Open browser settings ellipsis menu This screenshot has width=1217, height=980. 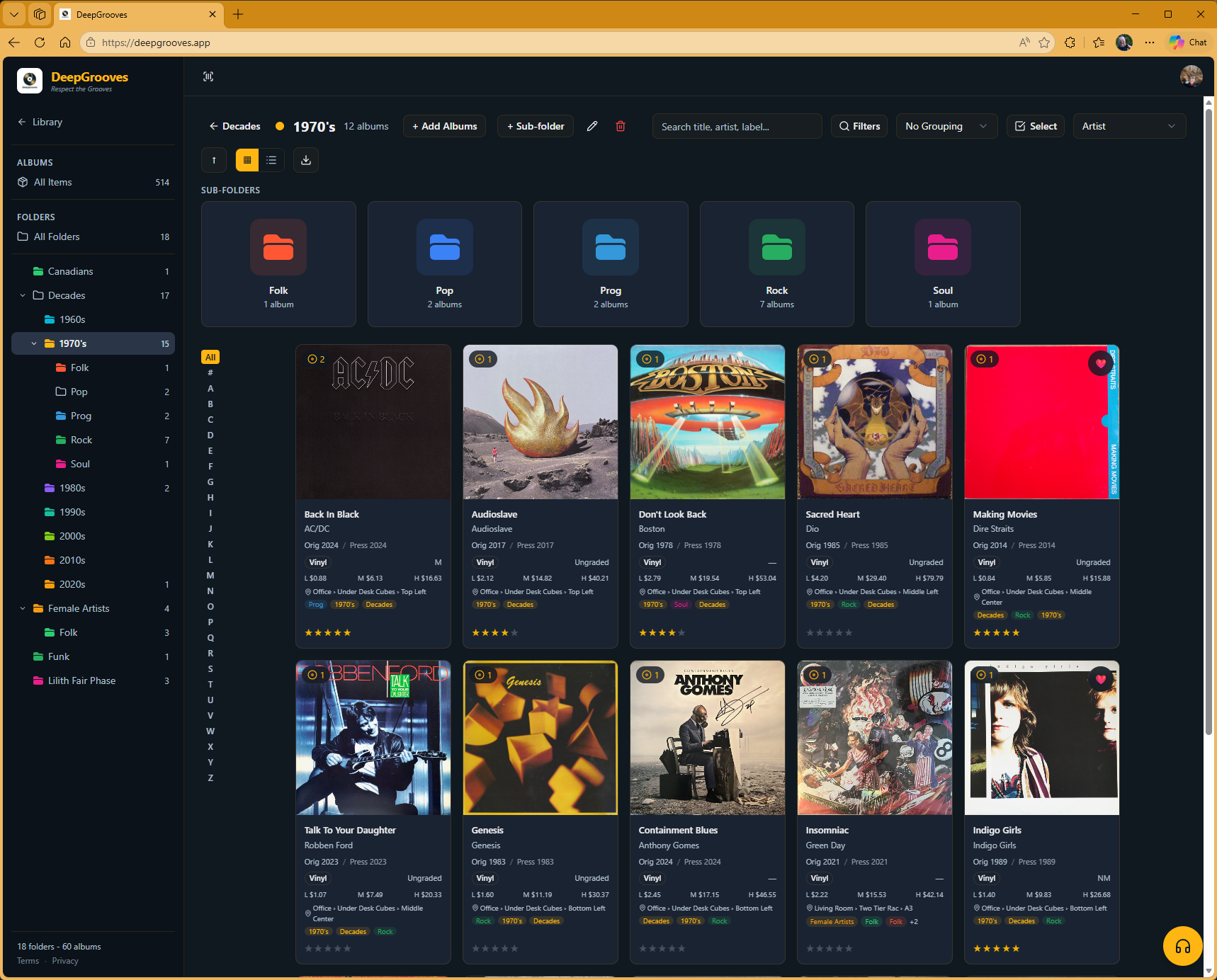tap(1149, 42)
